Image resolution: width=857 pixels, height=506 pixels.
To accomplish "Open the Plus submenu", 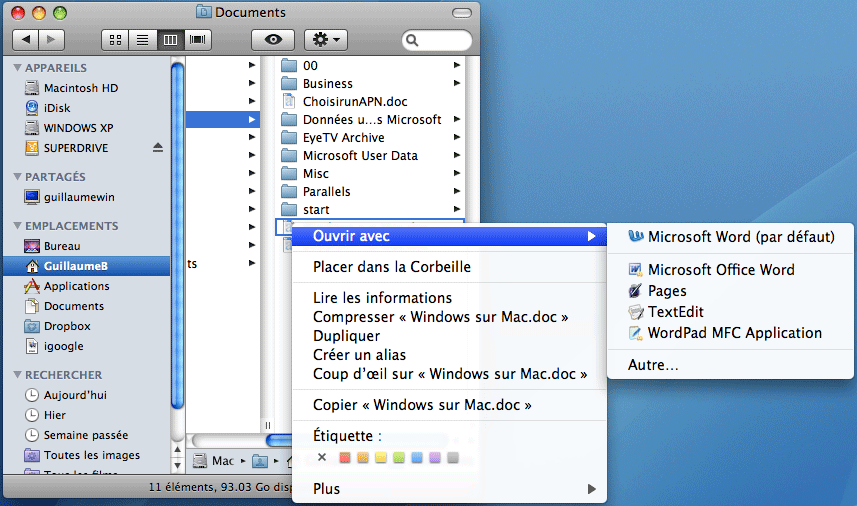I will tap(449, 489).
